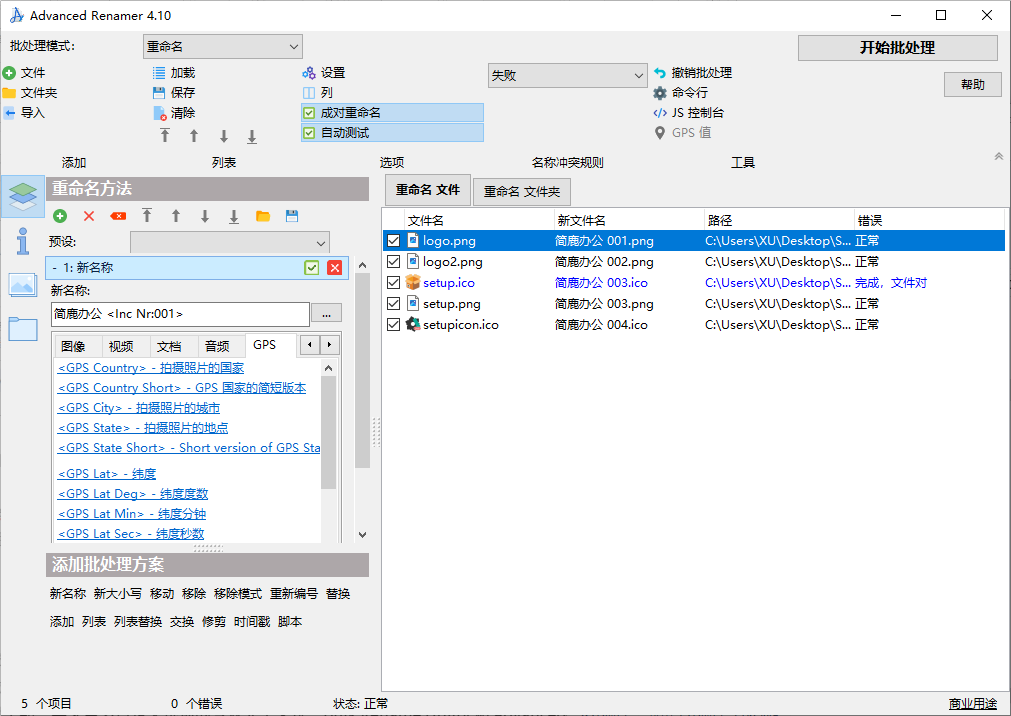Image resolution: width=1011 pixels, height=716 pixels.
Task: Disable the 自动测试 checkbox
Action: click(309, 133)
